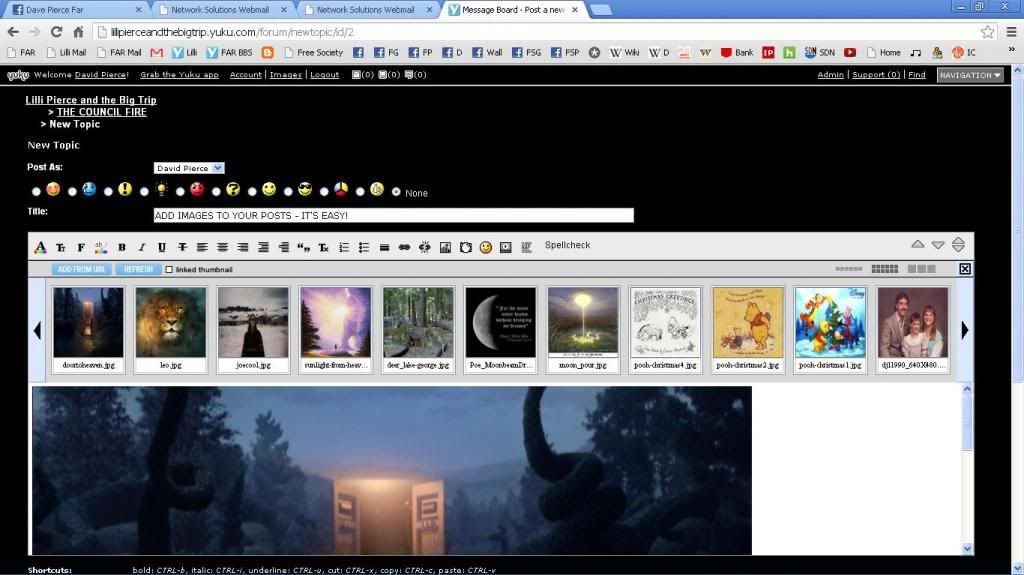Switch gallery to large thumbnail view
This screenshot has width=1024, height=575.
921,269
